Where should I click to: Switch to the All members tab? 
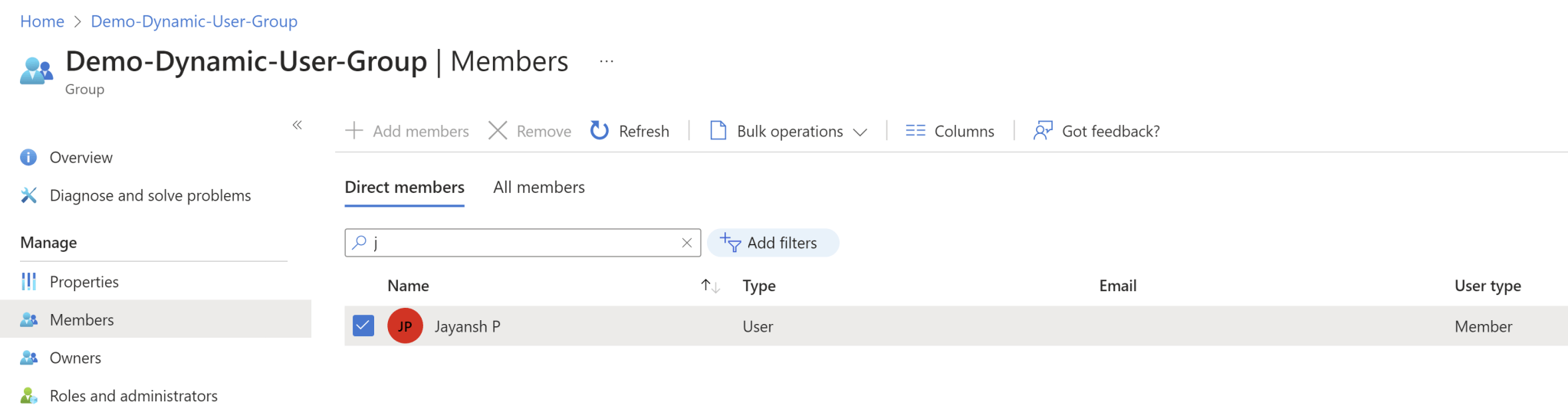point(539,188)
